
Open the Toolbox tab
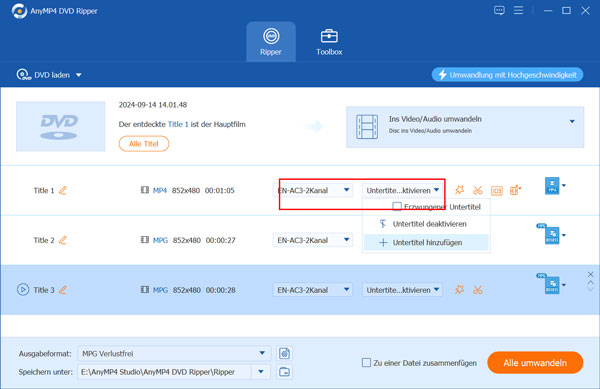coord(329,42)
